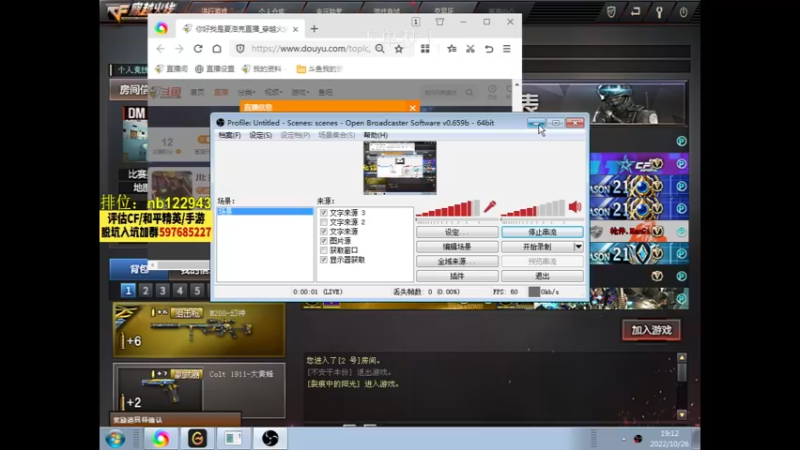Click the douyu site search magnifier

(469, 92)
